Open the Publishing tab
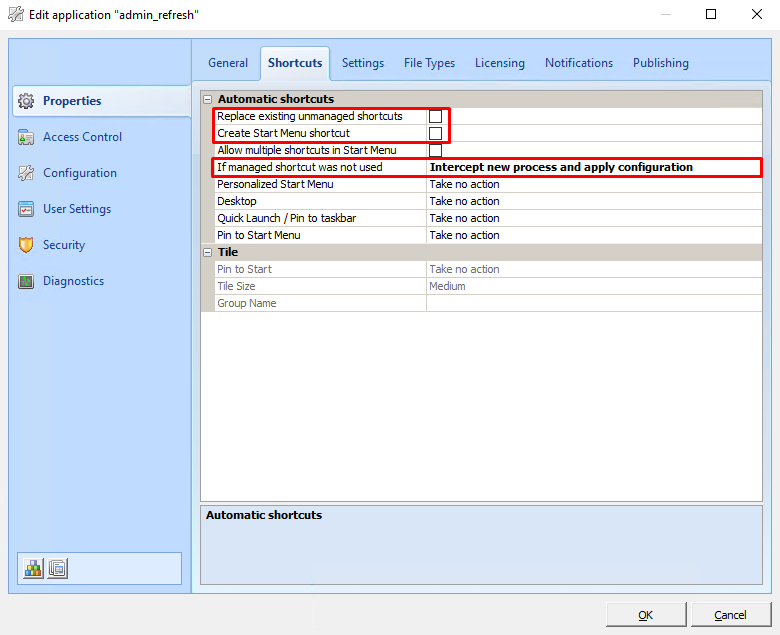Image resolution: width=780 pixels, height=635 pixels. point(660,63)
